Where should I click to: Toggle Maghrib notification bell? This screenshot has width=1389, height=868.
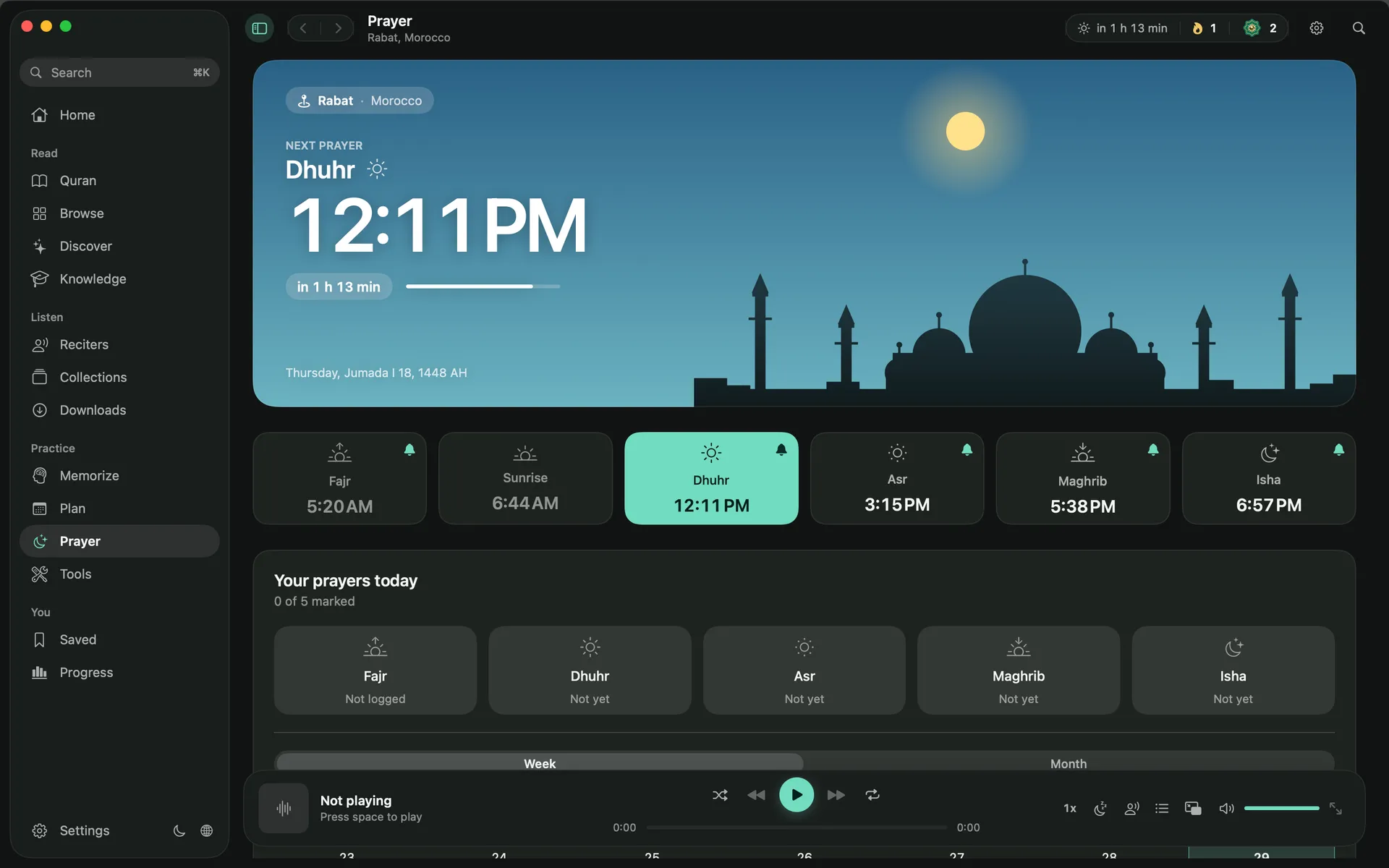click(1153, 450)
